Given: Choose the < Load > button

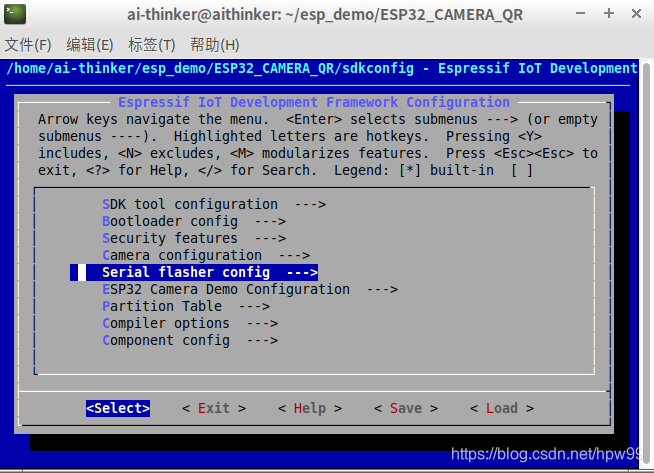Looking at the screenshot, I should pos(502,408).
